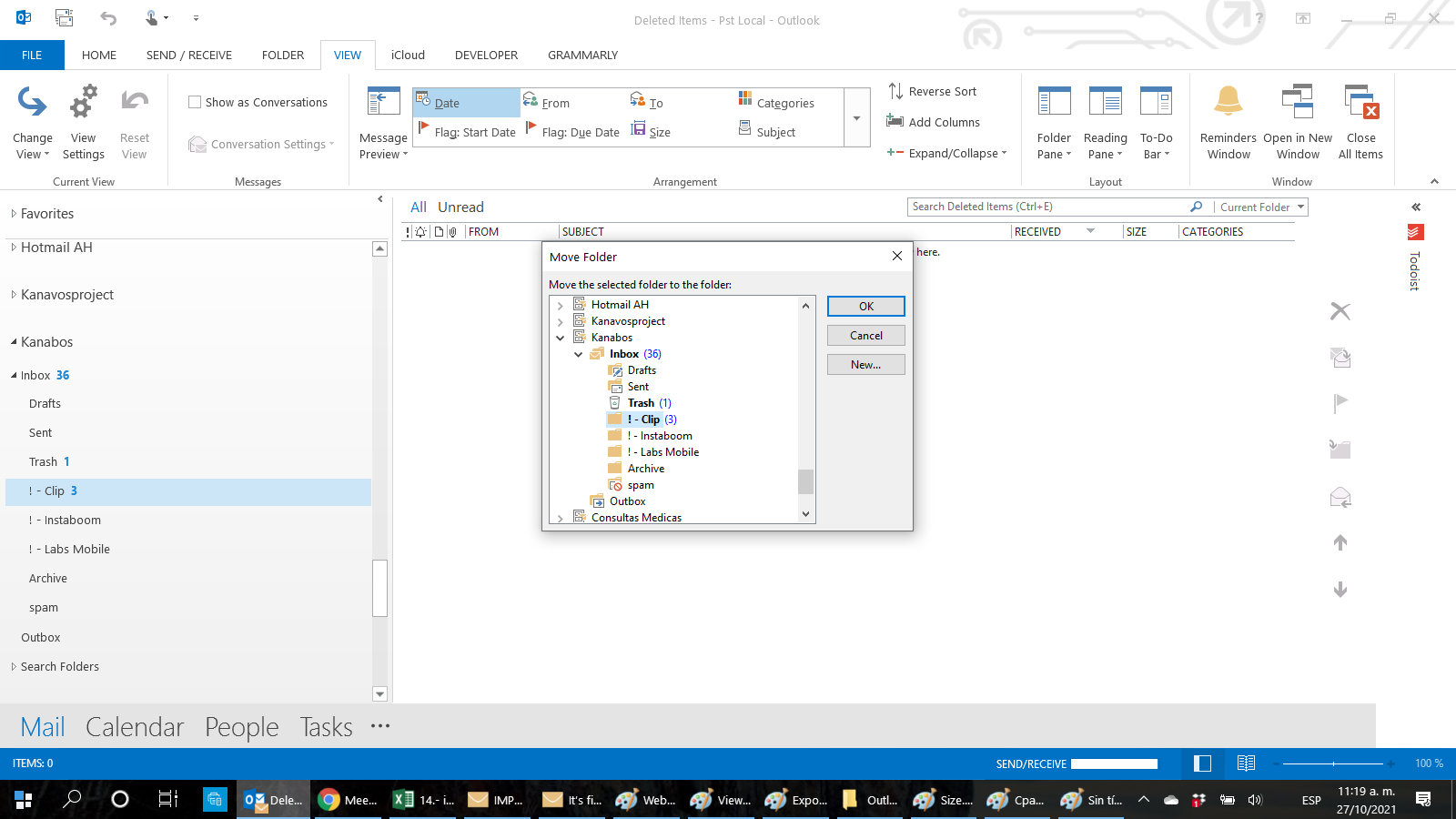The height and width of the screenshot is (819, 1456).
Task: Click the Reset View icon
Action: tap(134, 103)
